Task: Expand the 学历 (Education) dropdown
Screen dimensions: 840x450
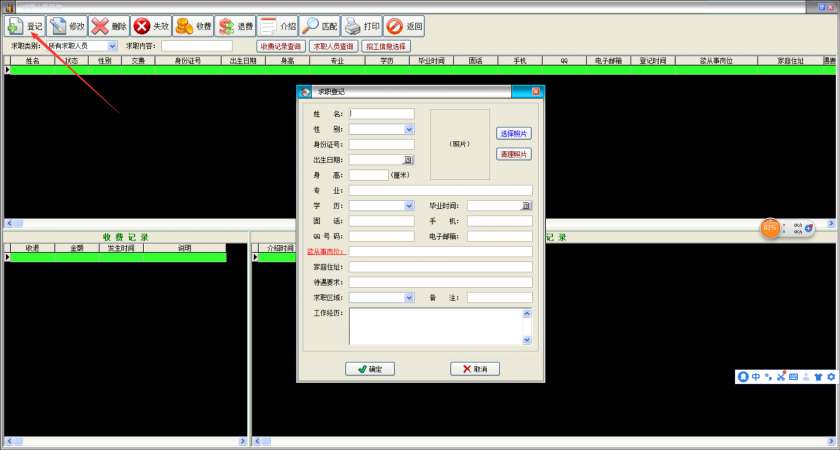Action: coord(408,205)
